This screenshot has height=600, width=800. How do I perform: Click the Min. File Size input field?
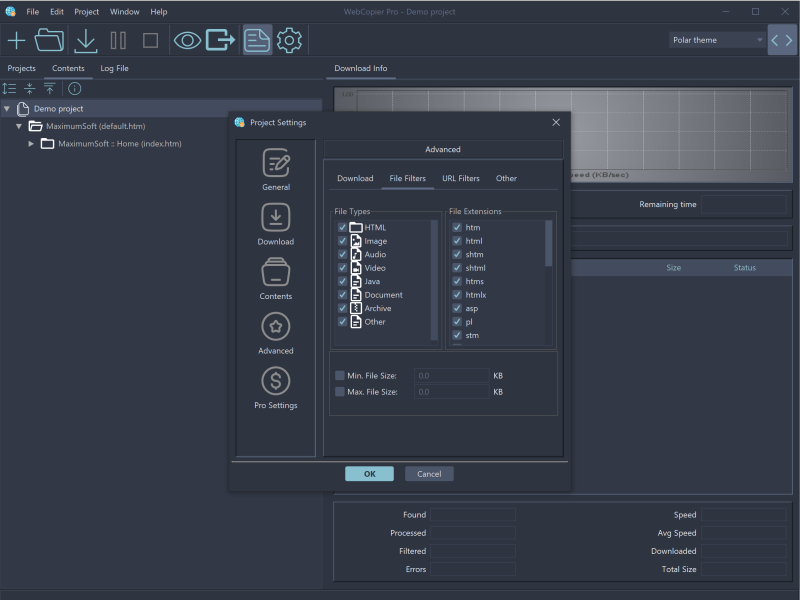coord(452,376)
